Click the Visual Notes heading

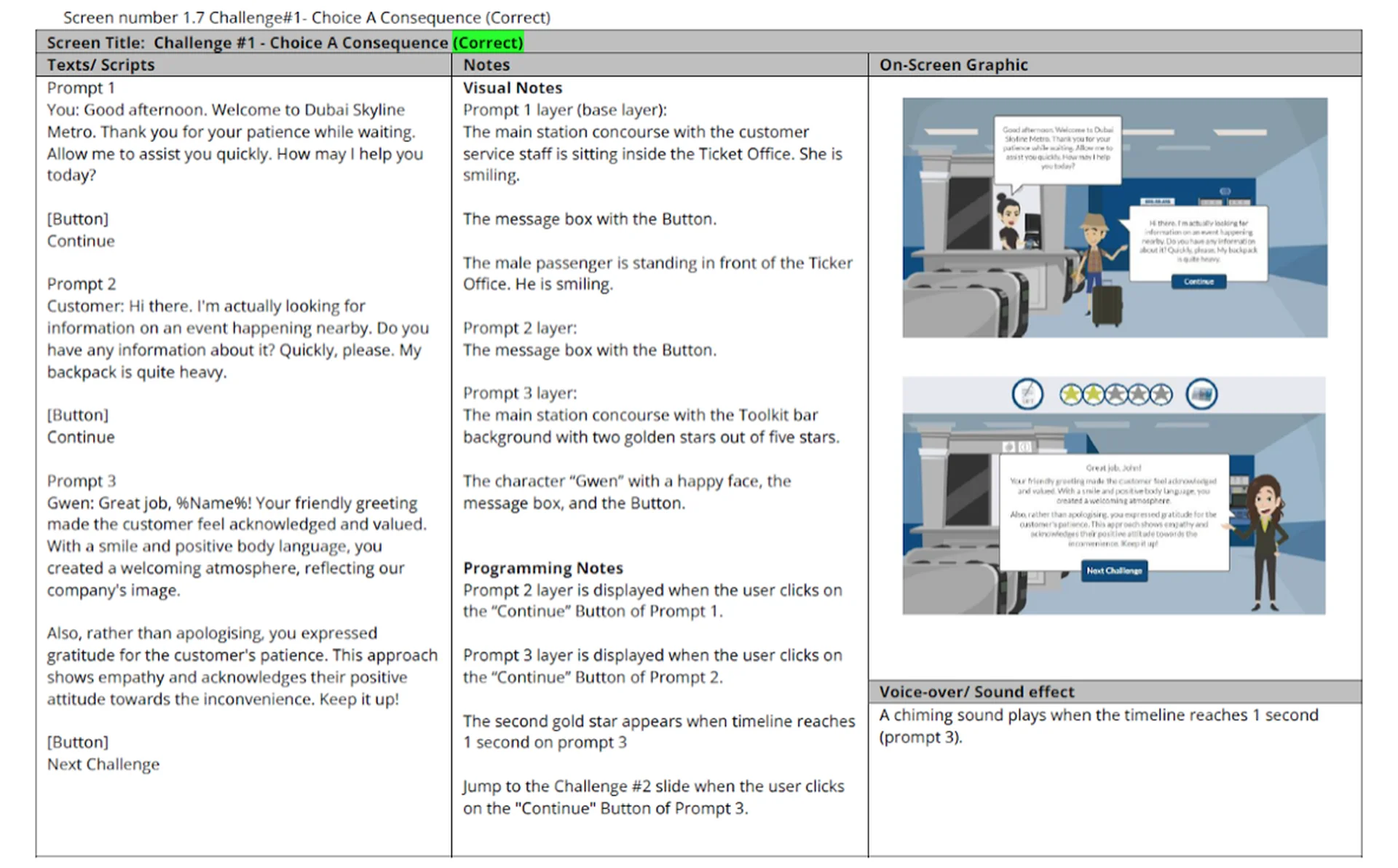(x=513, y=88)
